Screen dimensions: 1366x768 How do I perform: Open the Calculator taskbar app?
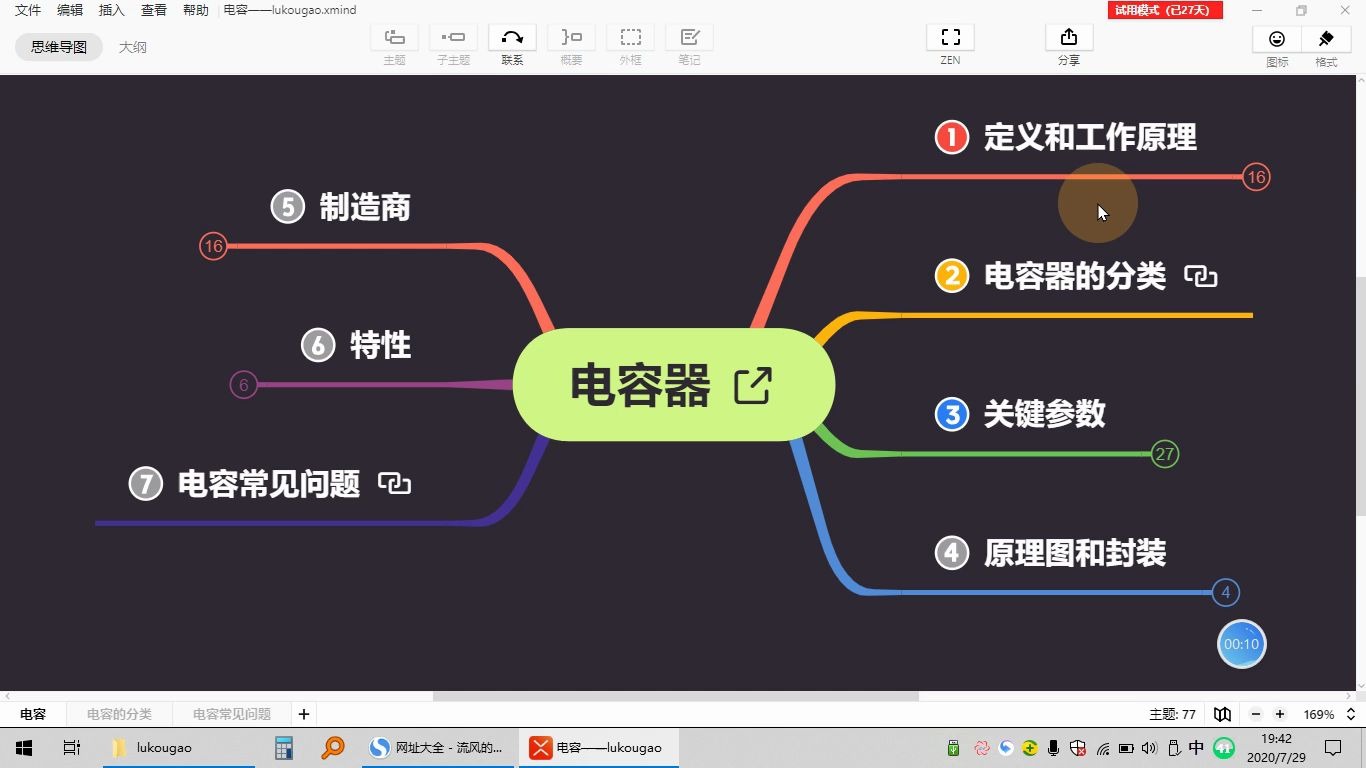[x=284, y=748]
